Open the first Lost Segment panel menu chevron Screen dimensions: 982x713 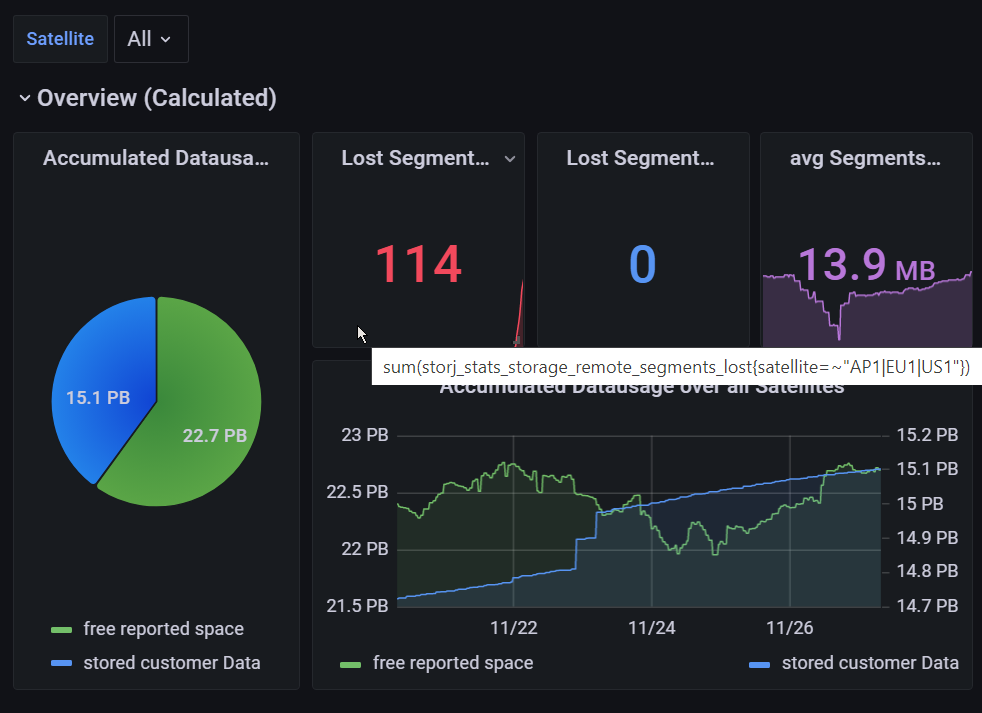(509, 159)
